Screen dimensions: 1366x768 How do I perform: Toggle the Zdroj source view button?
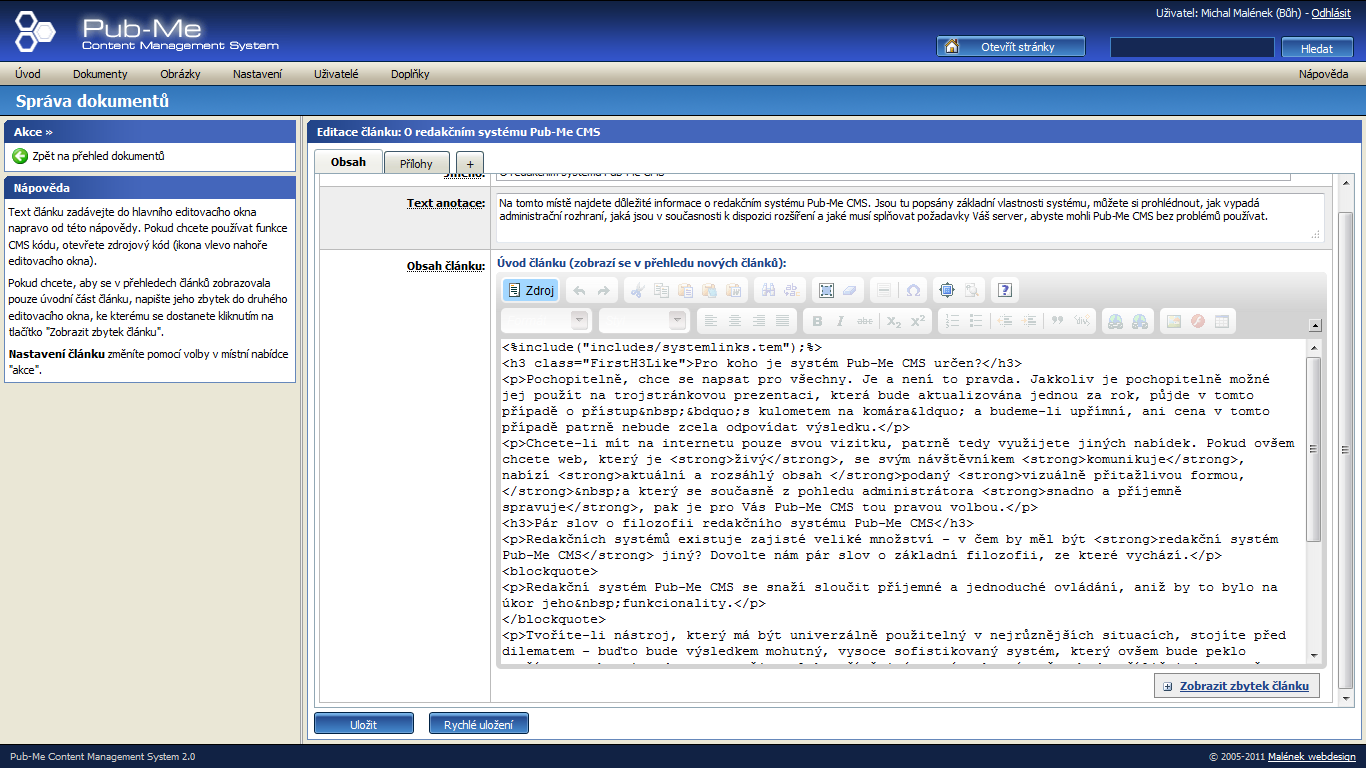pyautogui.click(x=530, y=290)
